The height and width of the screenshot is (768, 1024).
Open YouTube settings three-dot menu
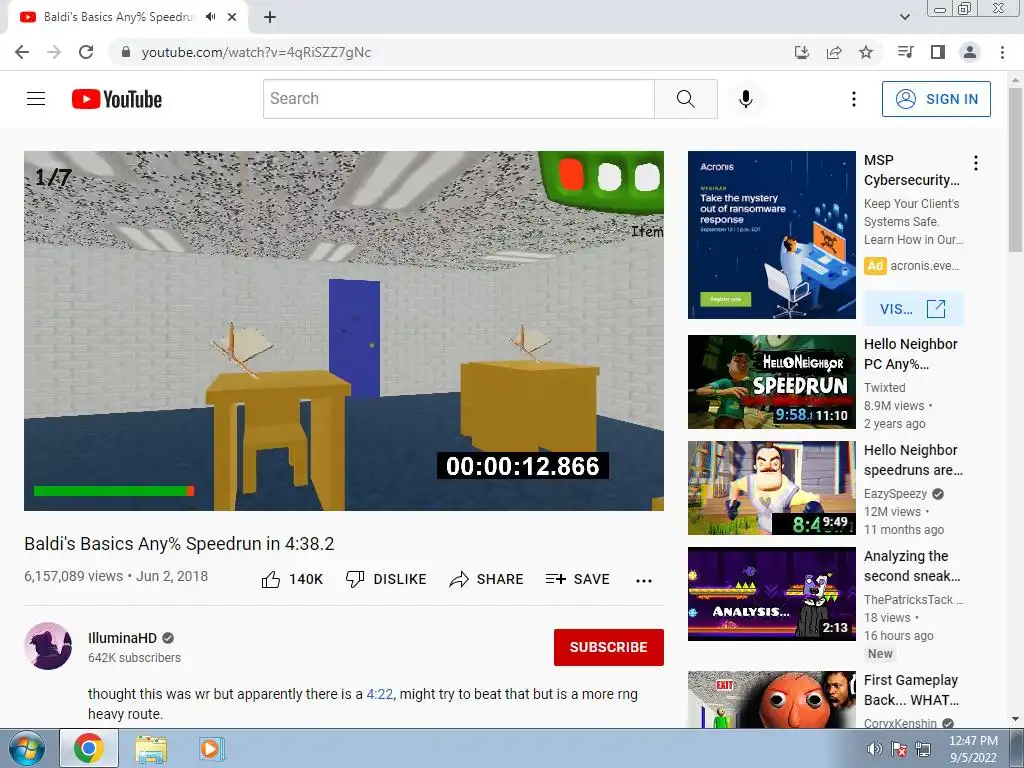click(x=854, y=99)
